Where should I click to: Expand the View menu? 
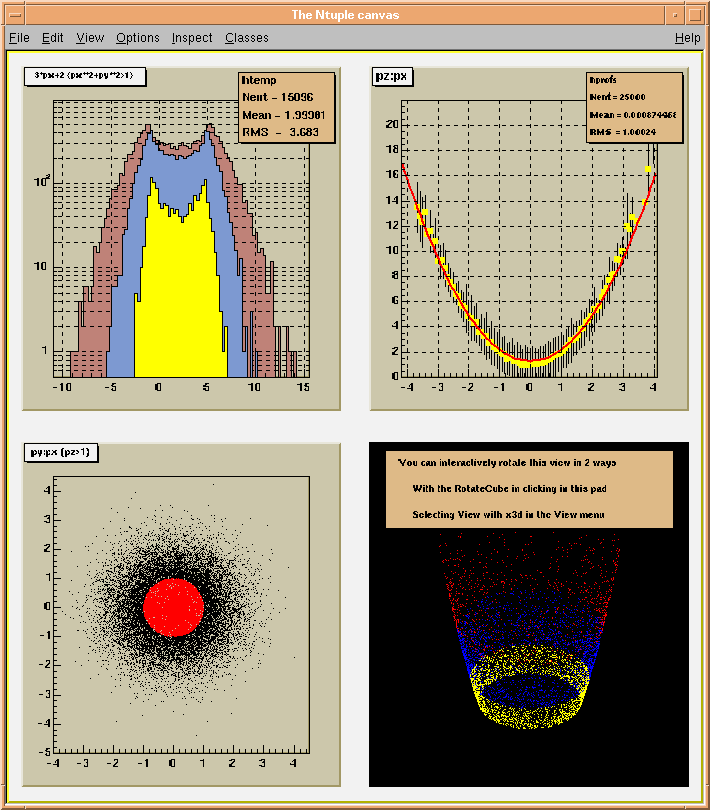pos(90,38)
